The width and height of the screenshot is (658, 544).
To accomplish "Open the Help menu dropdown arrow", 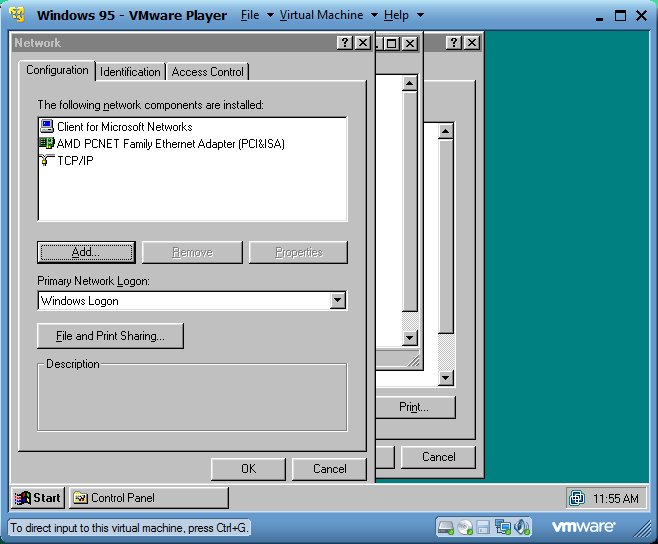I will point(420,15).
